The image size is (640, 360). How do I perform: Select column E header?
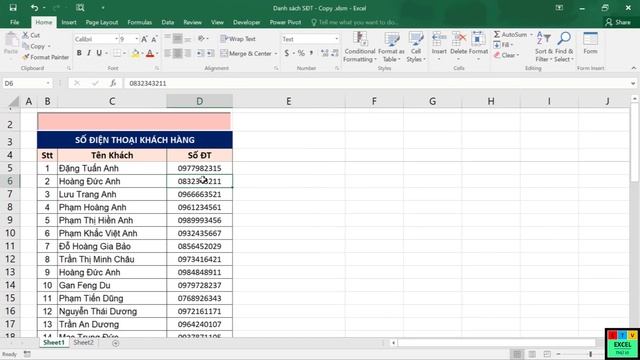[x=289, y=101]
